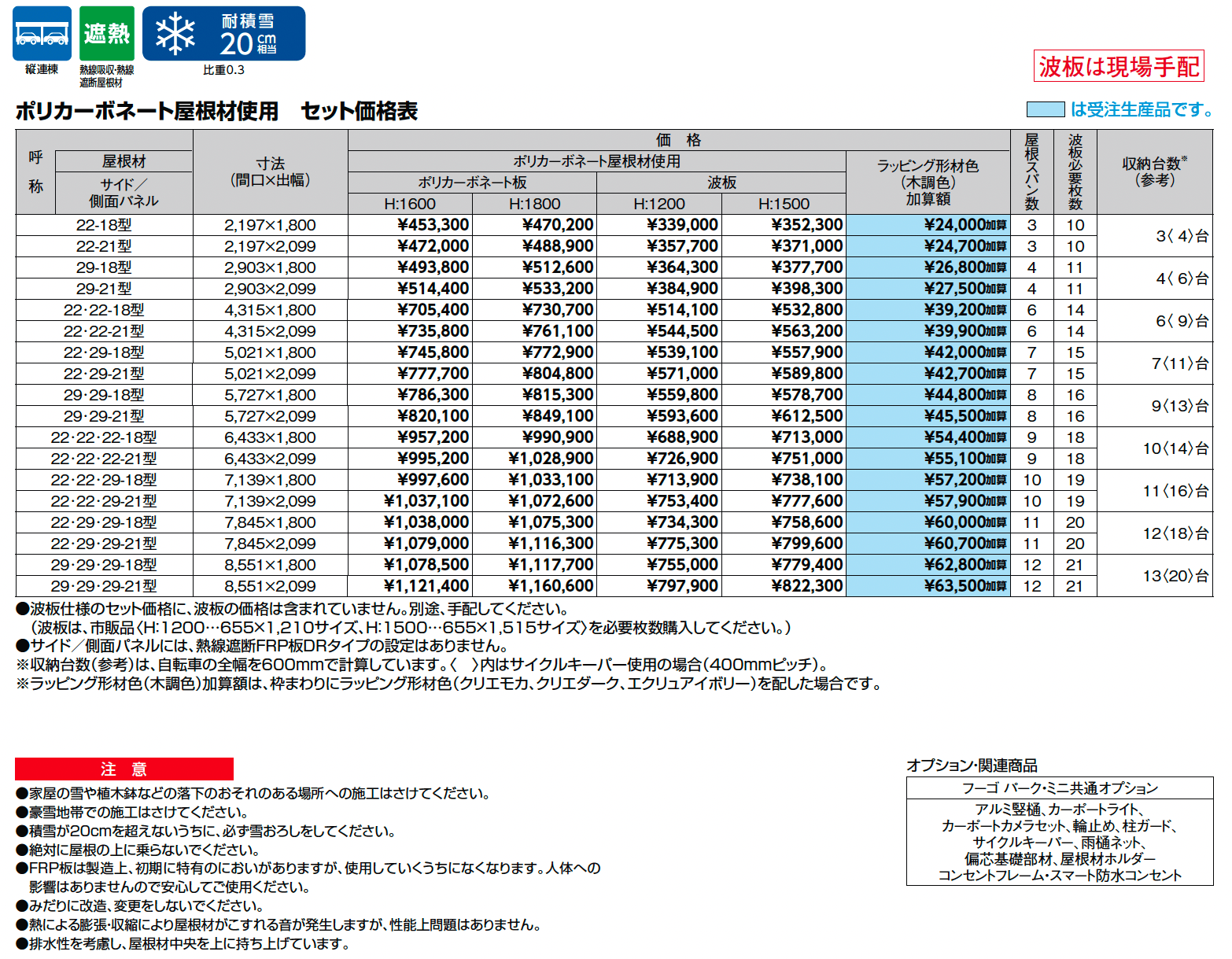Expand the サイド／側面パネル header row
Screen dimensions: 1232x959
pos(123,193)
